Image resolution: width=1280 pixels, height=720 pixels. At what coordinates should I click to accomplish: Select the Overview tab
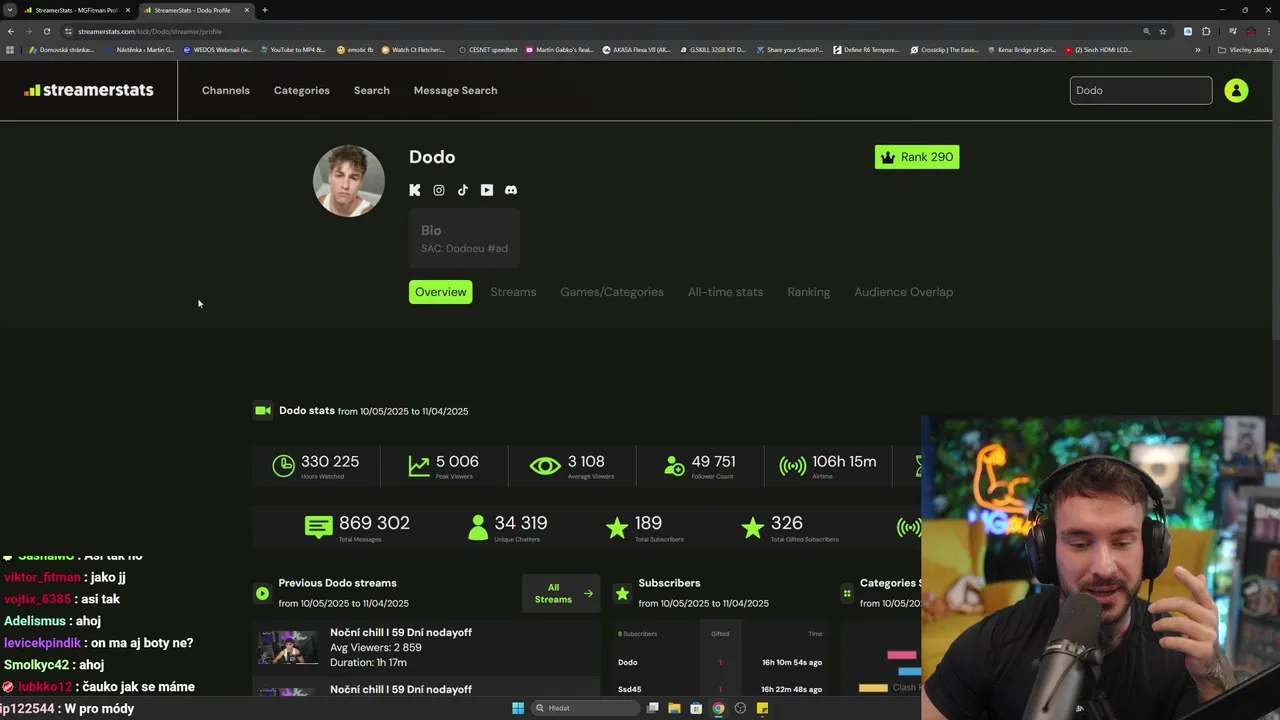click(x=441, y=292)
